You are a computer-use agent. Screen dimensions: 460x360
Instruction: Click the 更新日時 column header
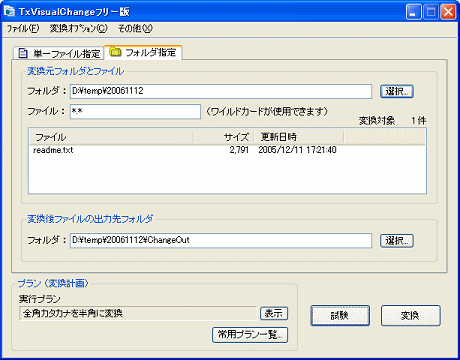tap(299, 137)
